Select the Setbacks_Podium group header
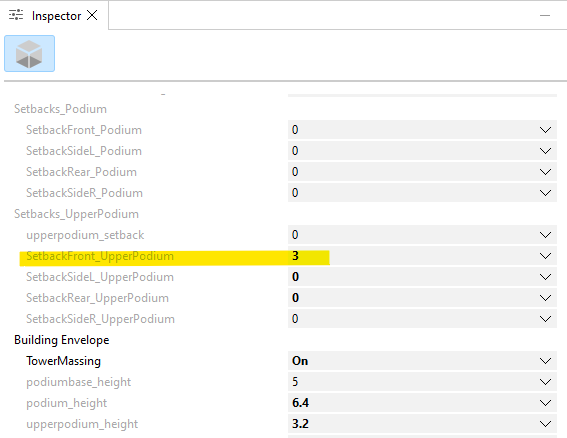567x438 pixels. coord(60,109)
